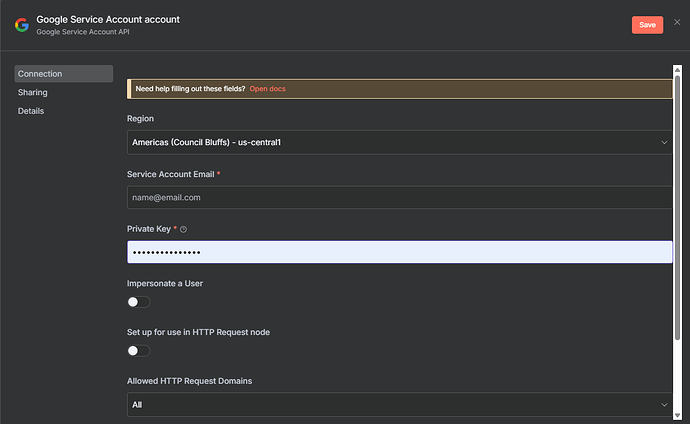
Task: Click the Private Key help icon
Action: coord(183,229)
